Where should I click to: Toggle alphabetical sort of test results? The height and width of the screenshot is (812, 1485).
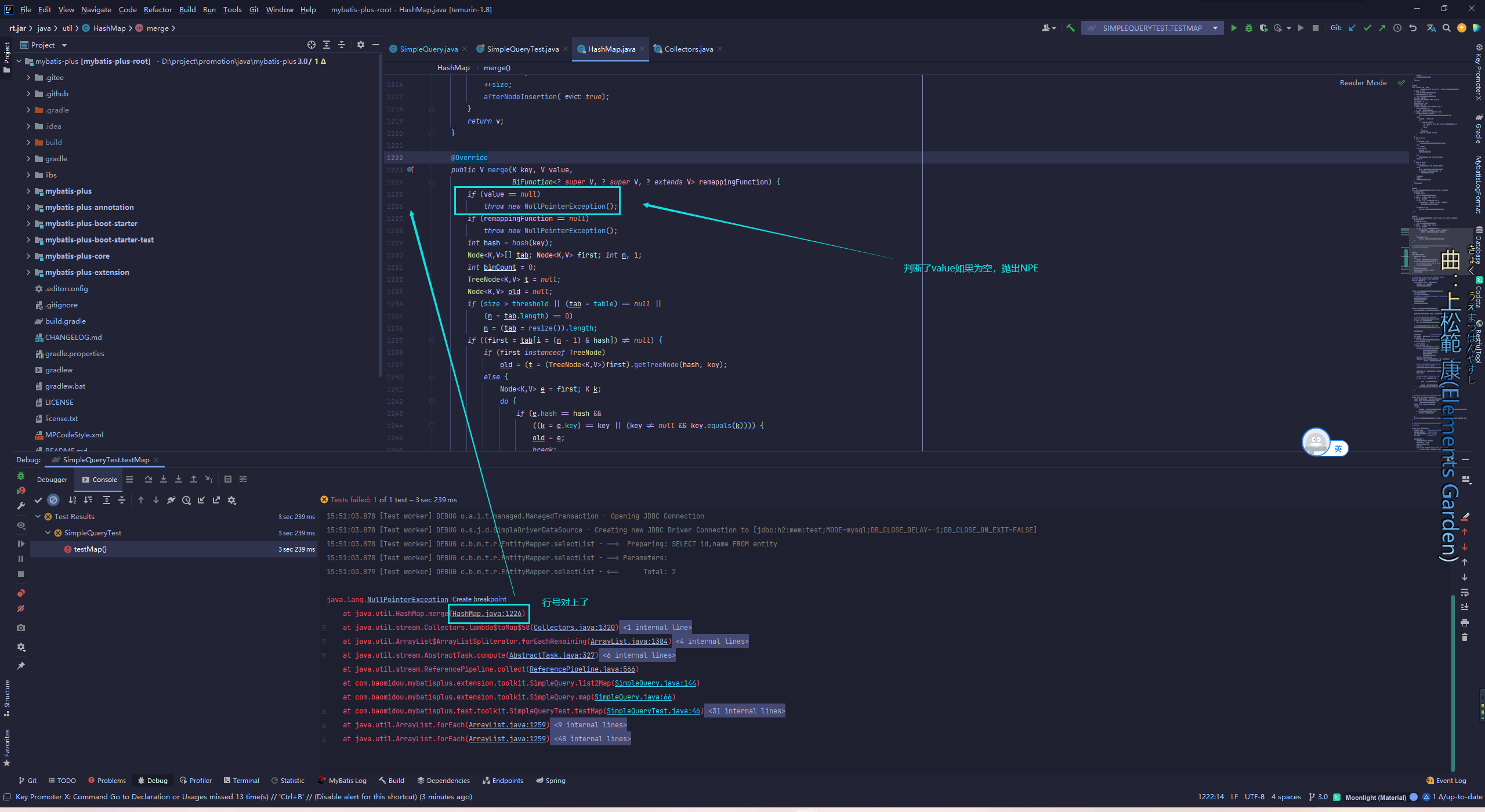[x=73, y=500]
